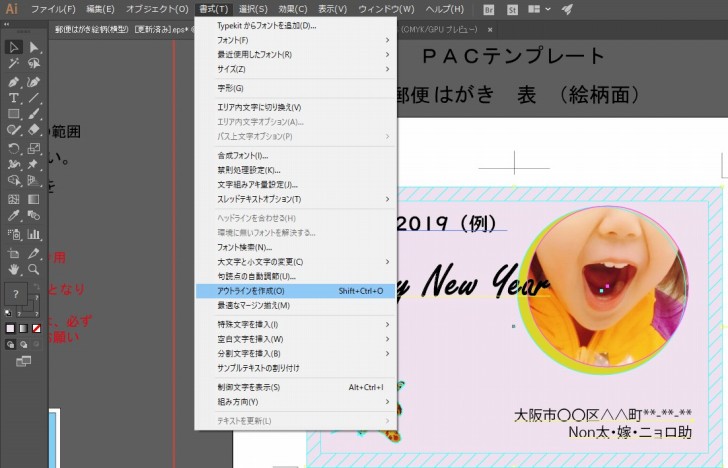Select the Column Graph tool
Viewport: 728px width, 468px height.
point(33,234)
